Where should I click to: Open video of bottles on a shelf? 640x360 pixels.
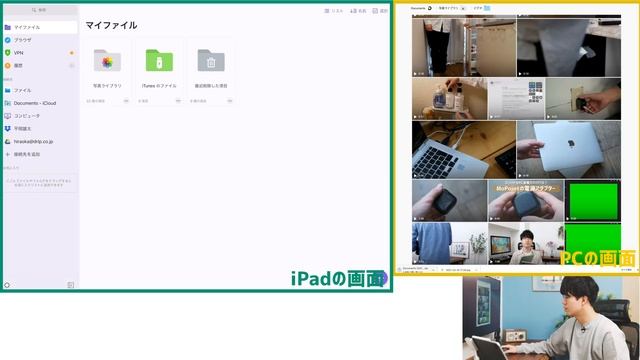449,99
